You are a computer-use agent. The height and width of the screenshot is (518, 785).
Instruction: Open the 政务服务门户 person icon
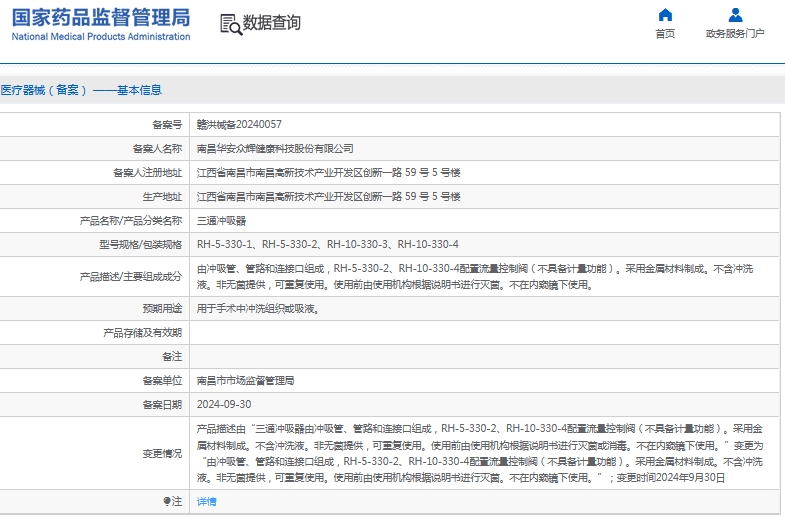[735, 15]
